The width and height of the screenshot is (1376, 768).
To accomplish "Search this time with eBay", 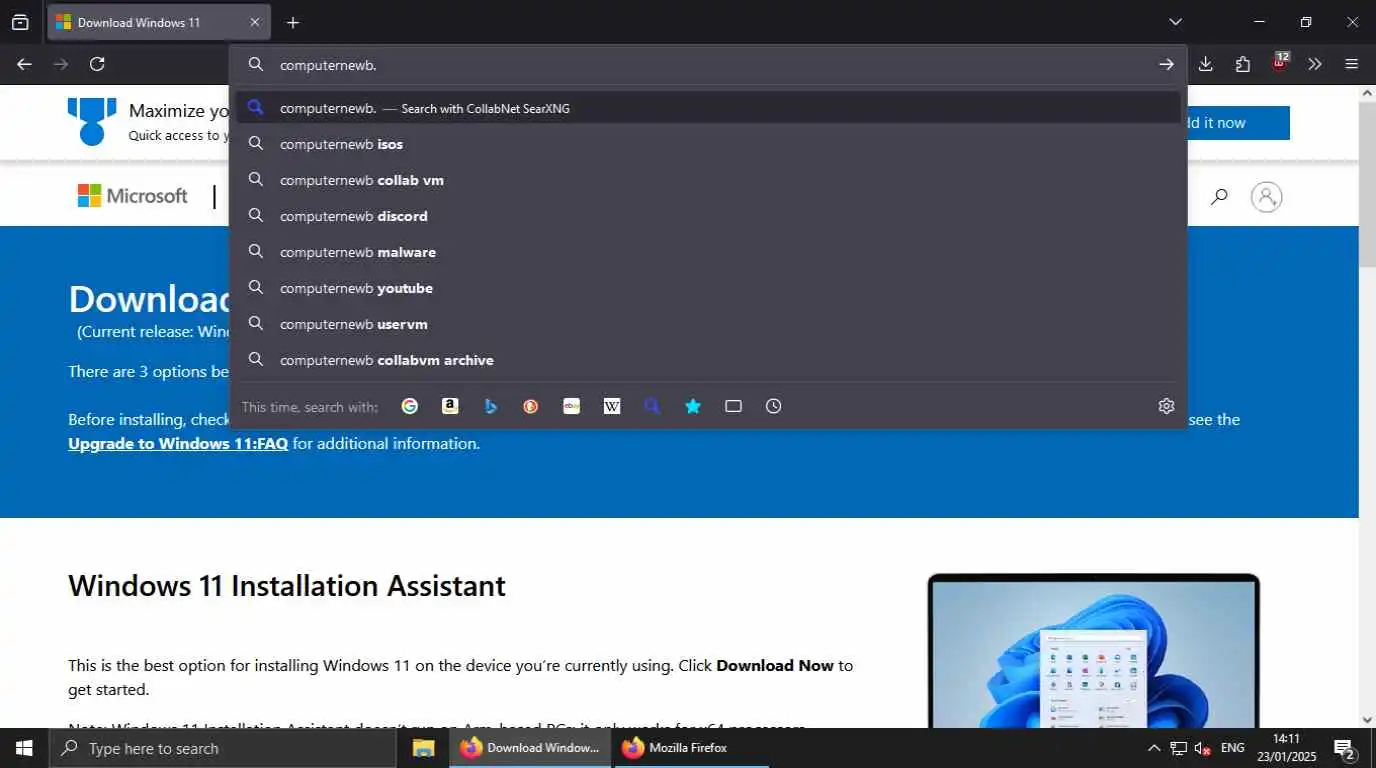I will pyautogui.click(x=571, y=406).
